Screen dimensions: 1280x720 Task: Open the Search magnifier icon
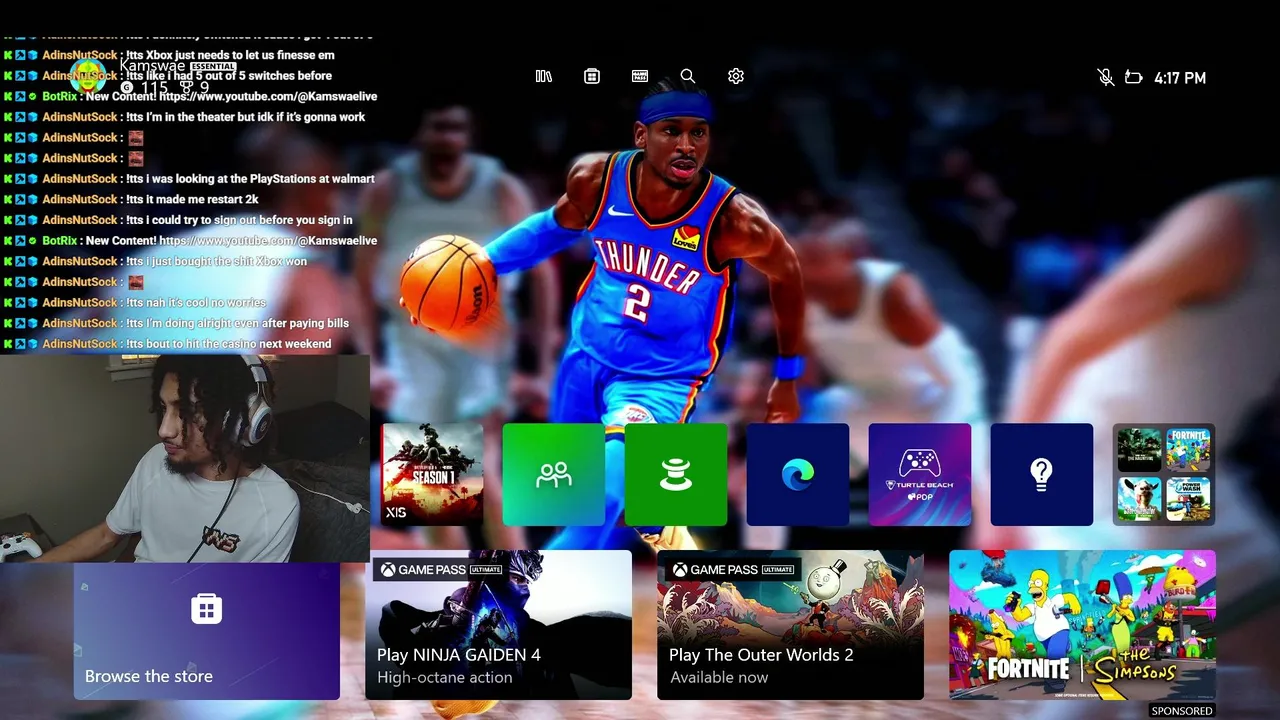[688, 76]
